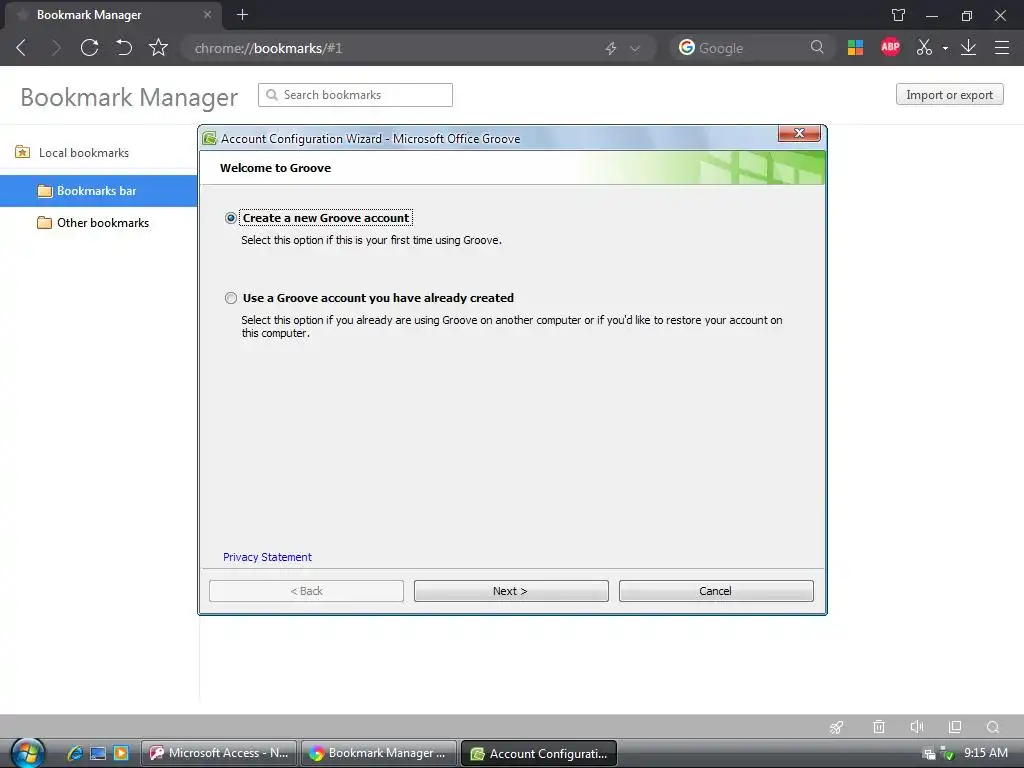Click the undo/restore arrow icon in toolbar
The height and width of the screenshot is (768, 1024).
pyautogui.click(x=123, y=48)
